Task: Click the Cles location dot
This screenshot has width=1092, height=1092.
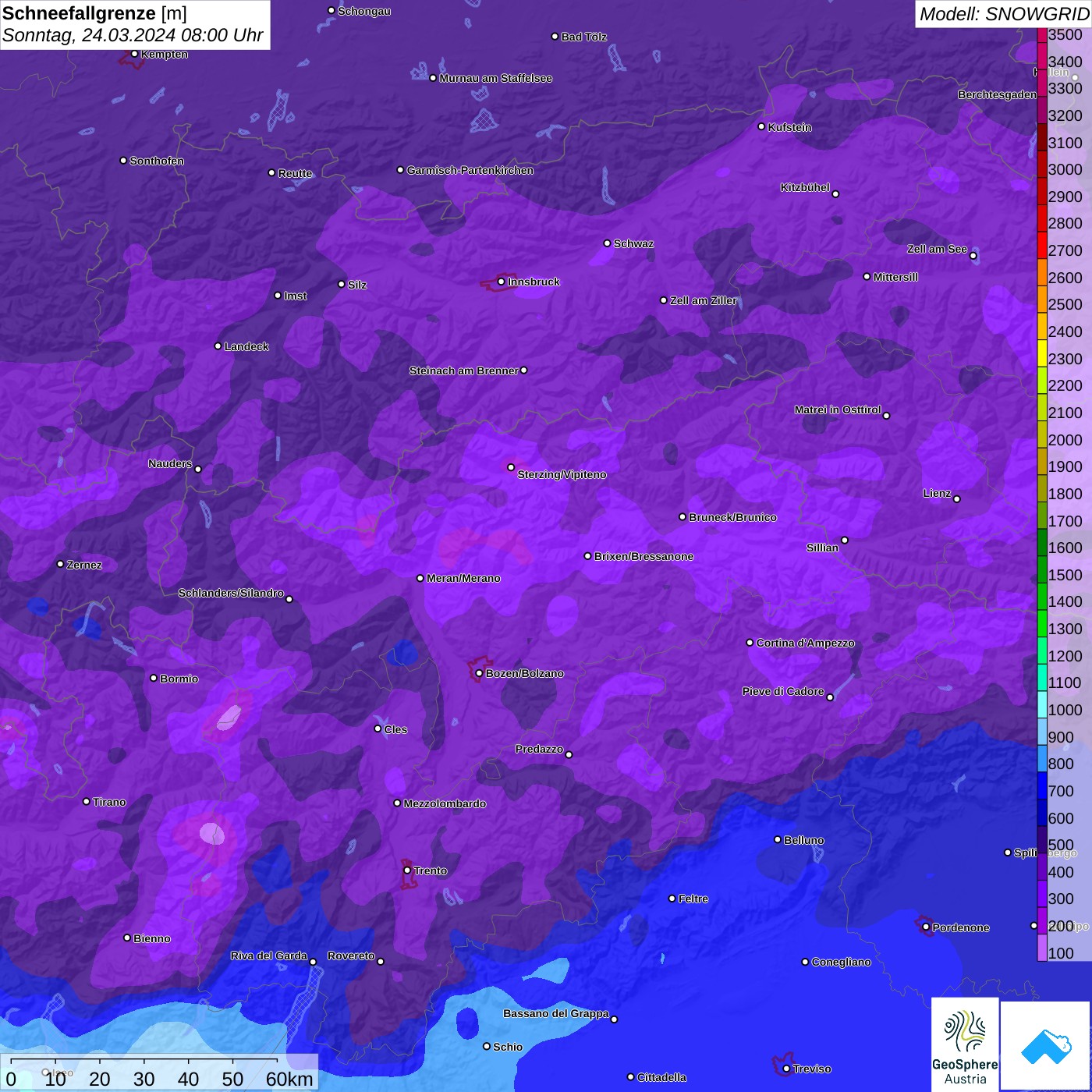Action: point(378,729)
